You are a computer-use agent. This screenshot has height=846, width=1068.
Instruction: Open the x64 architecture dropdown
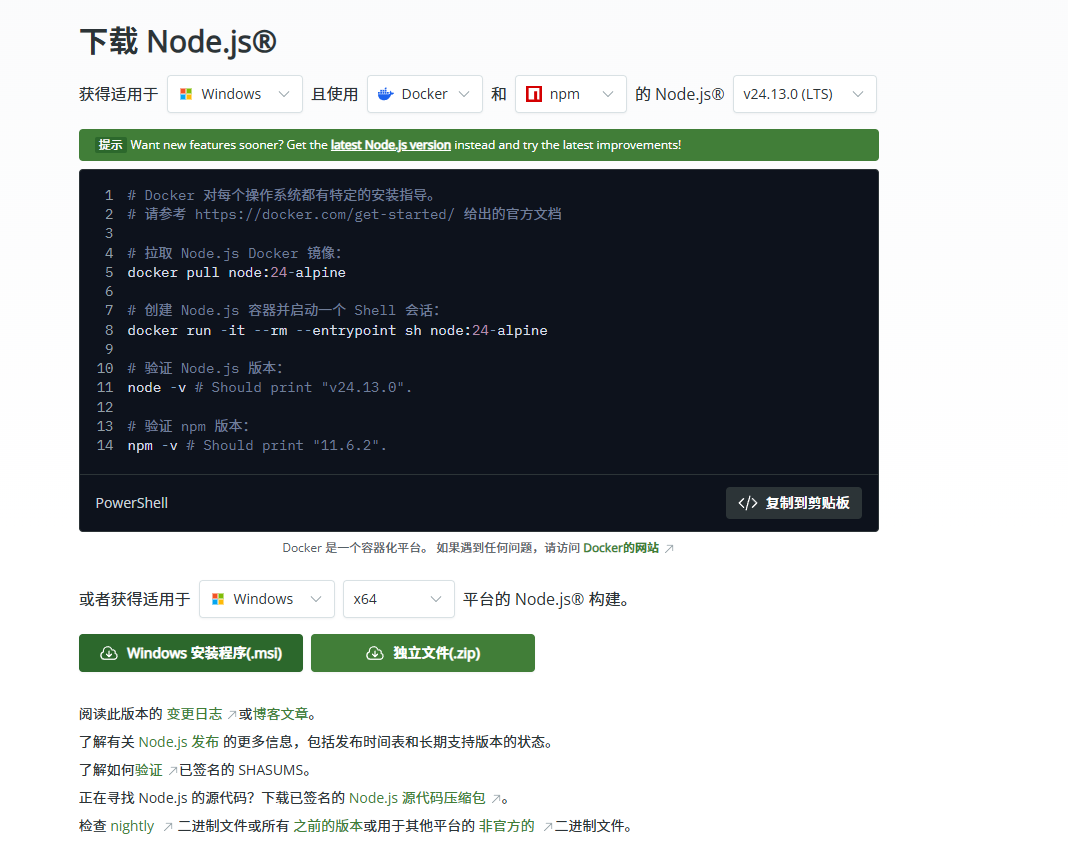(x=398, y=599)
